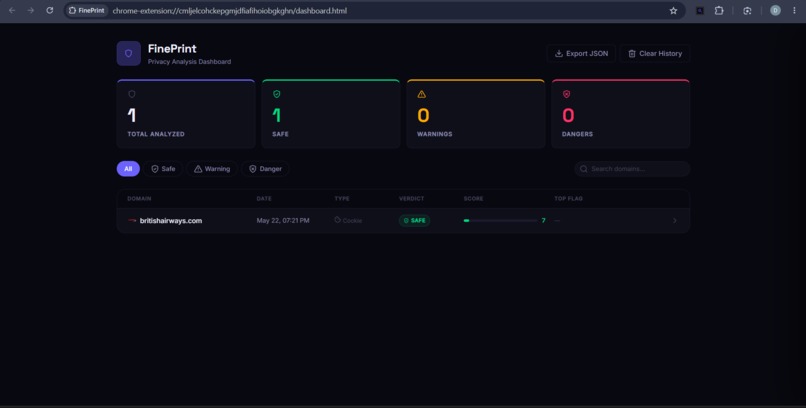Image resolution: width=806 pixels, height=408 pixels.
Task: Click the toolbar icon left of profile avatar
Action: coord(747,10)
